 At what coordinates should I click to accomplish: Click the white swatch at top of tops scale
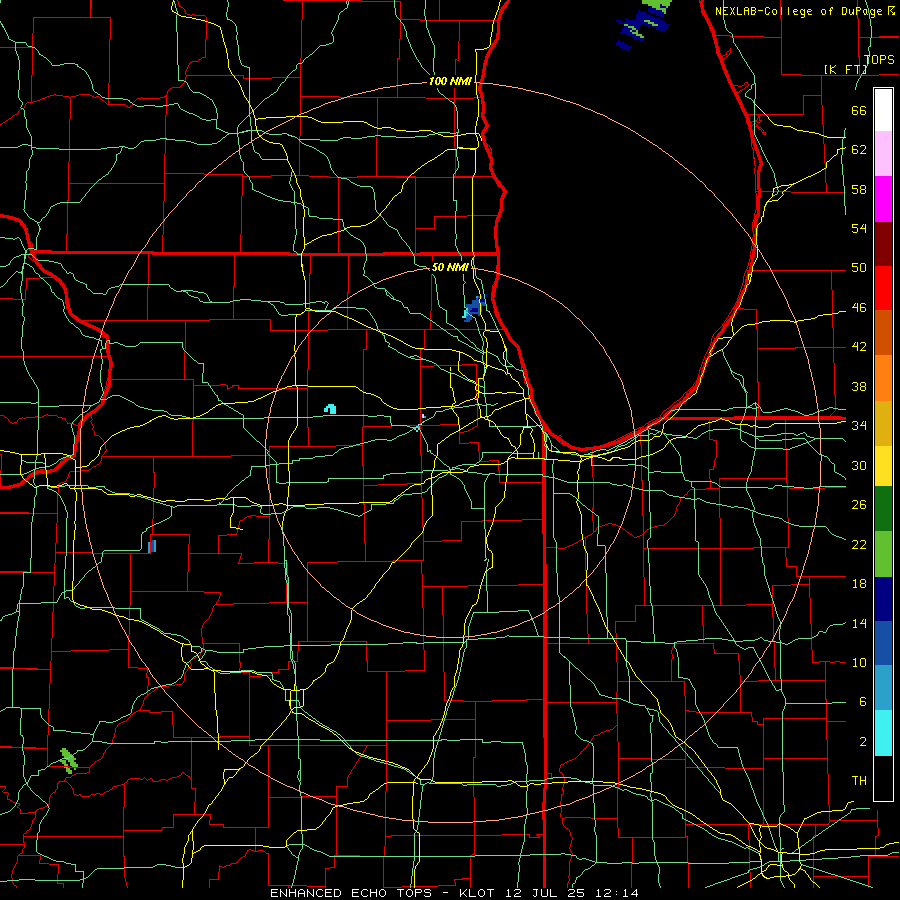(x=883, y=110)
